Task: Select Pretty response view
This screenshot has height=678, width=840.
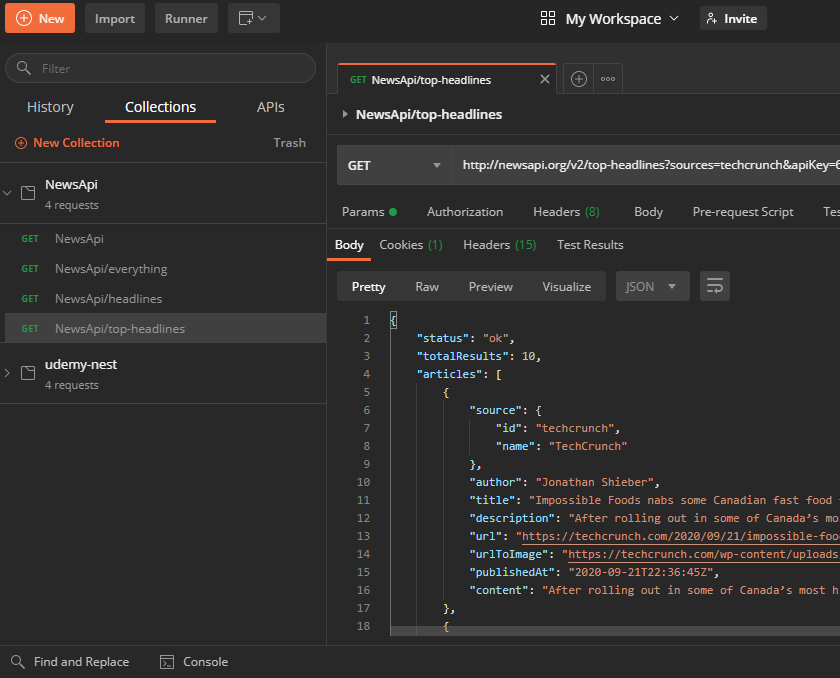Action: pos(369,287)
